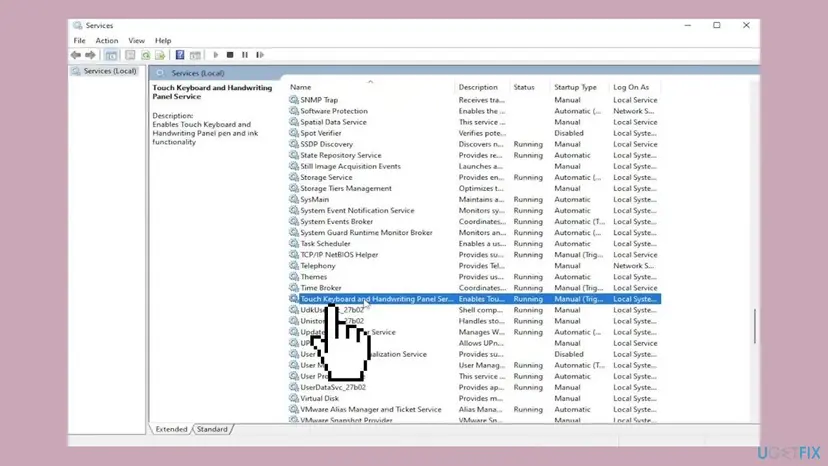Image resolution: width=828 pixels, height=466 pixels.
Task: Click the Properties toolbar icon
Action: (x=130, y=55)
